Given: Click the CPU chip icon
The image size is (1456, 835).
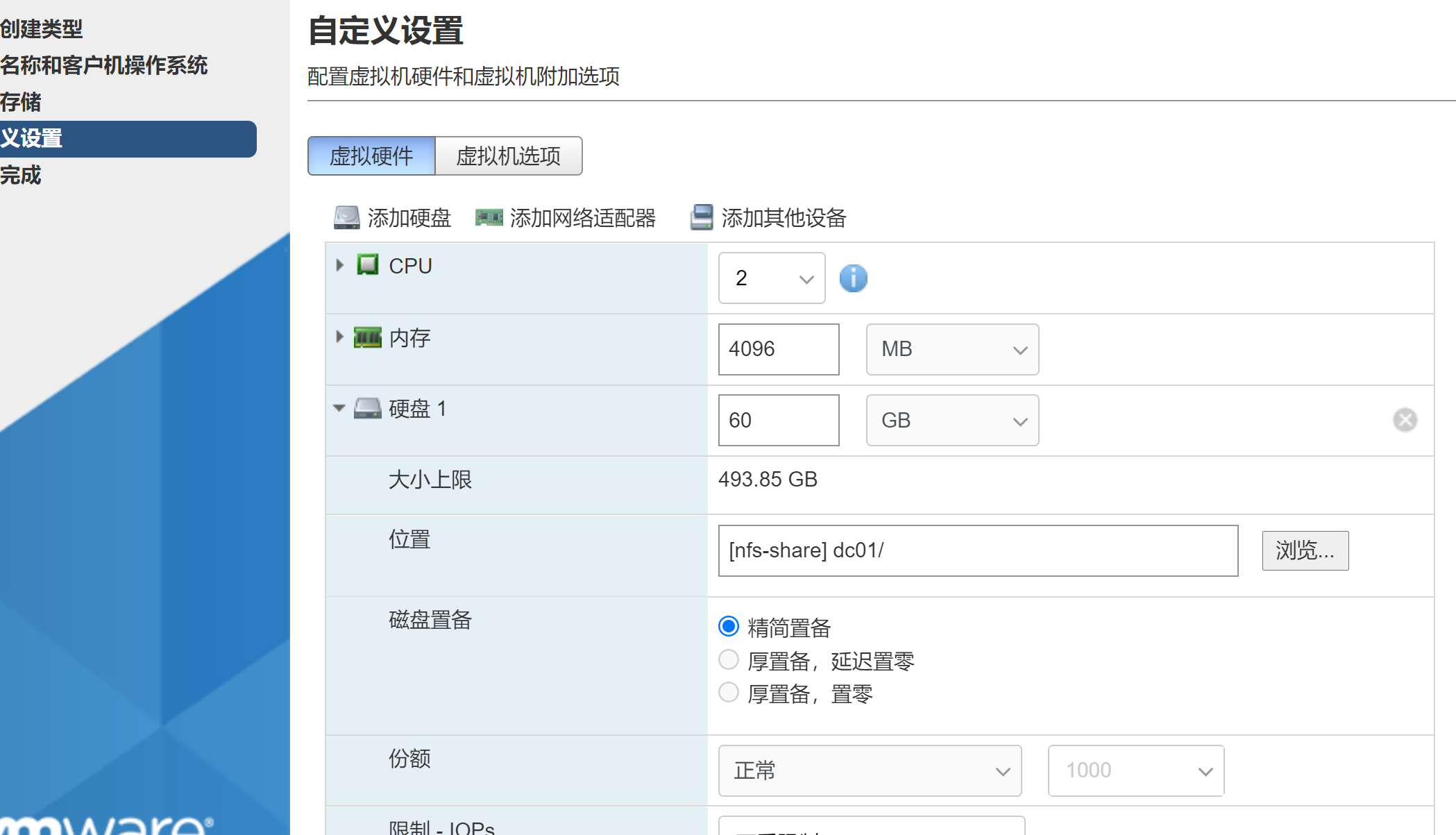Looking at the screenshot, I should point(368,265).
